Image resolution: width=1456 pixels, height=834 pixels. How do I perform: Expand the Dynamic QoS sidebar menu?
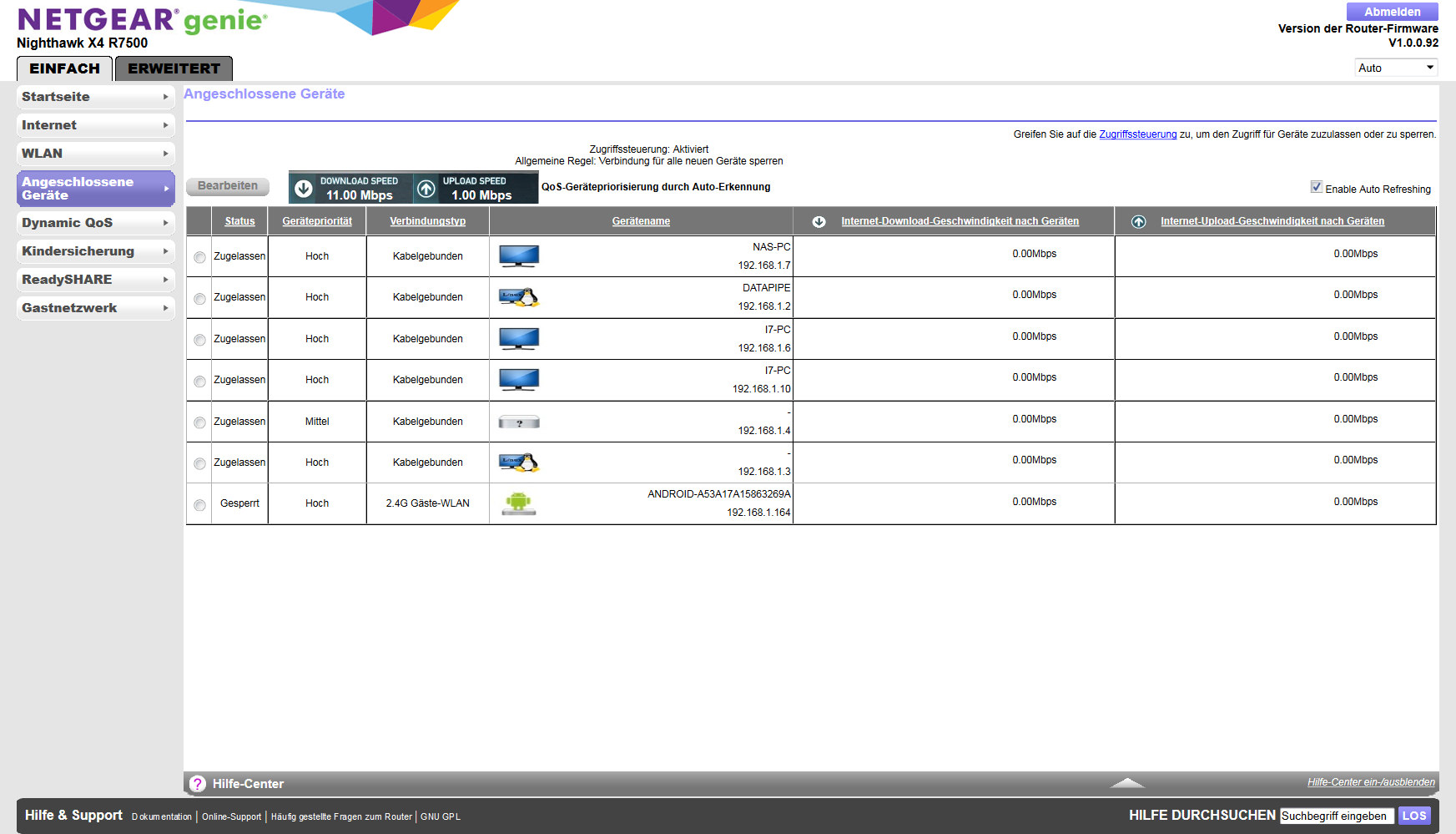95,223
